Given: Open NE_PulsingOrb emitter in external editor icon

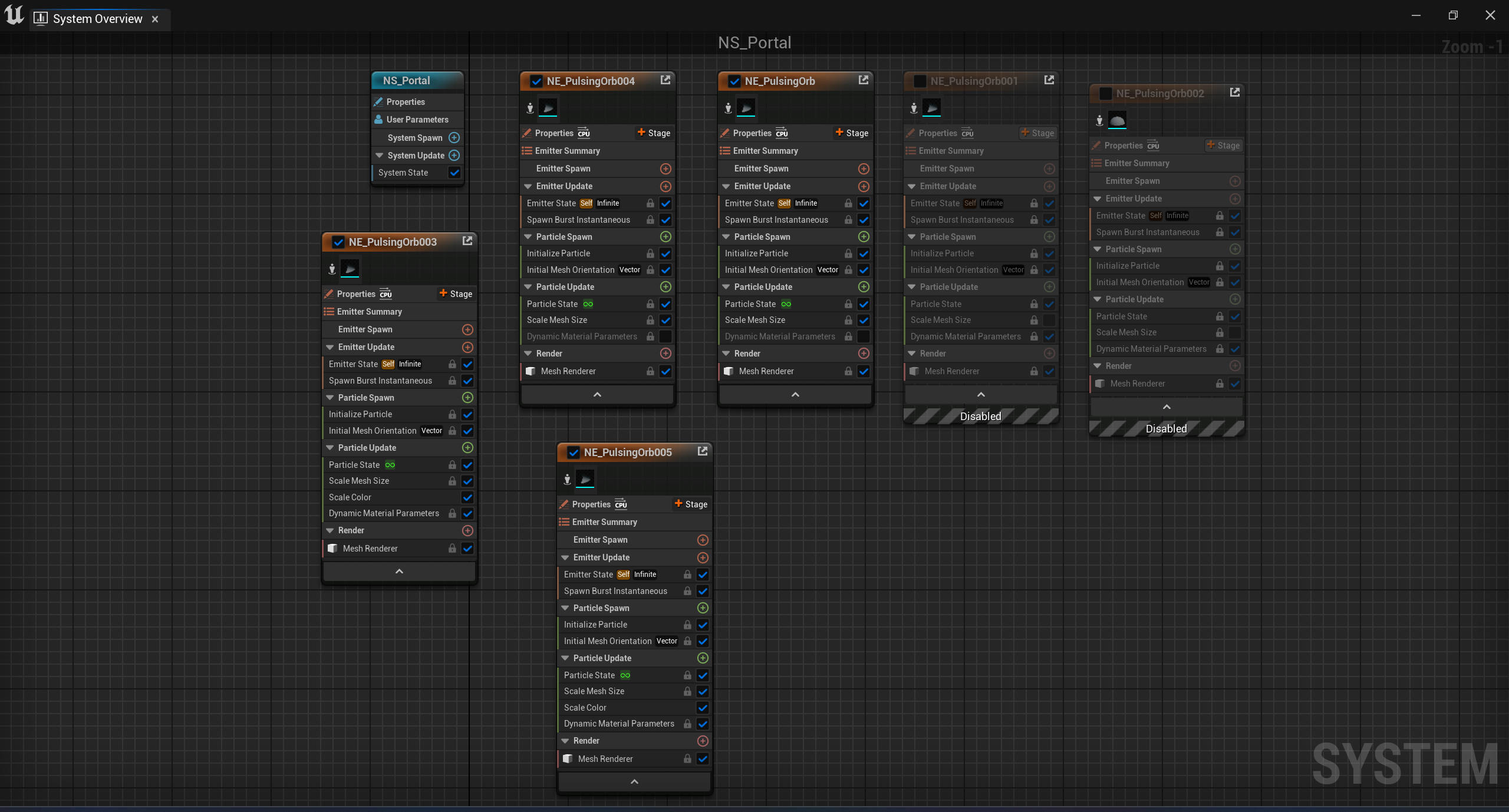Looking at the screenshot, I should point(864,80).
